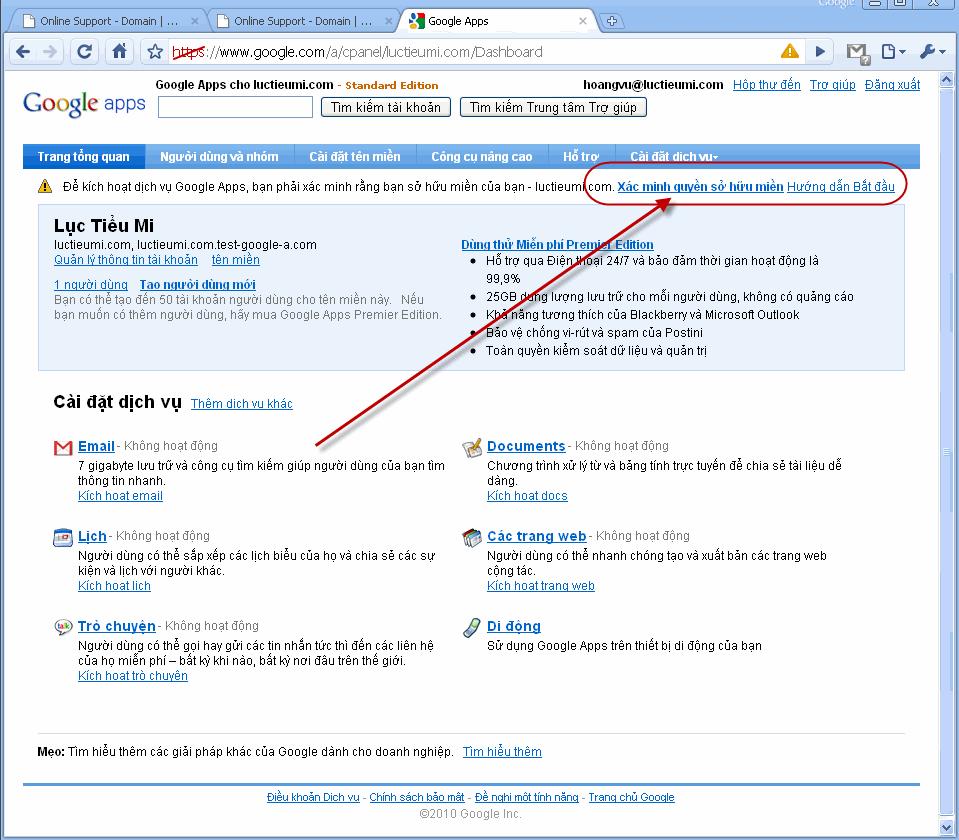The width and height of the screenshot is (959, 840).
Task: Click Xác minh quyền sở hữu miền link
Action: tap(700, 187)
